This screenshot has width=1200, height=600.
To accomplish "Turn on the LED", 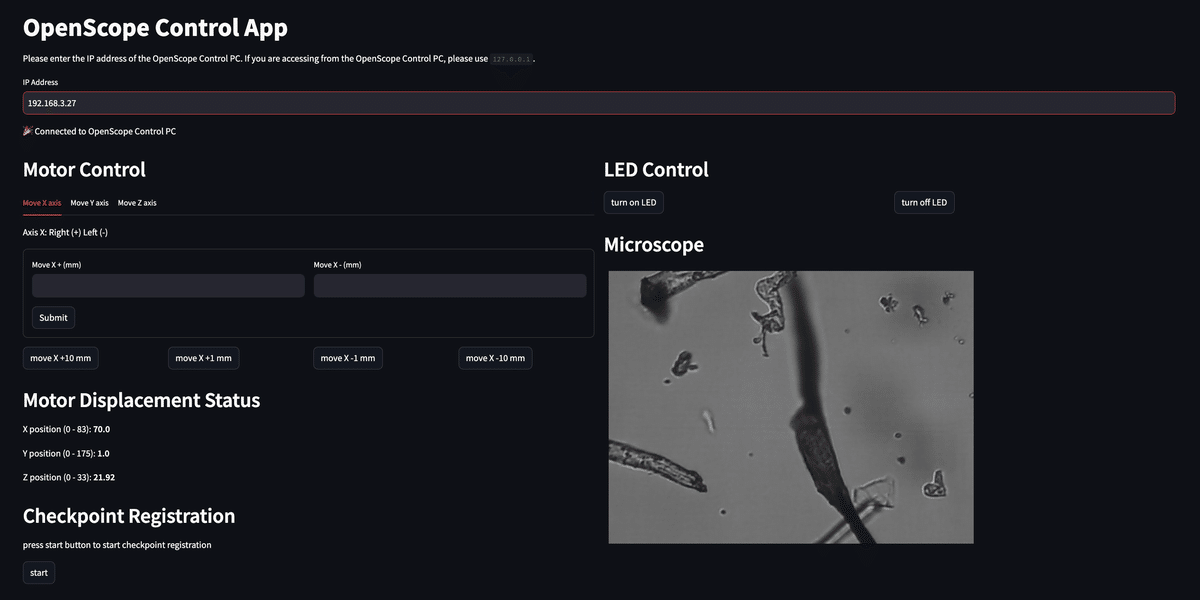I will point(634,203).
